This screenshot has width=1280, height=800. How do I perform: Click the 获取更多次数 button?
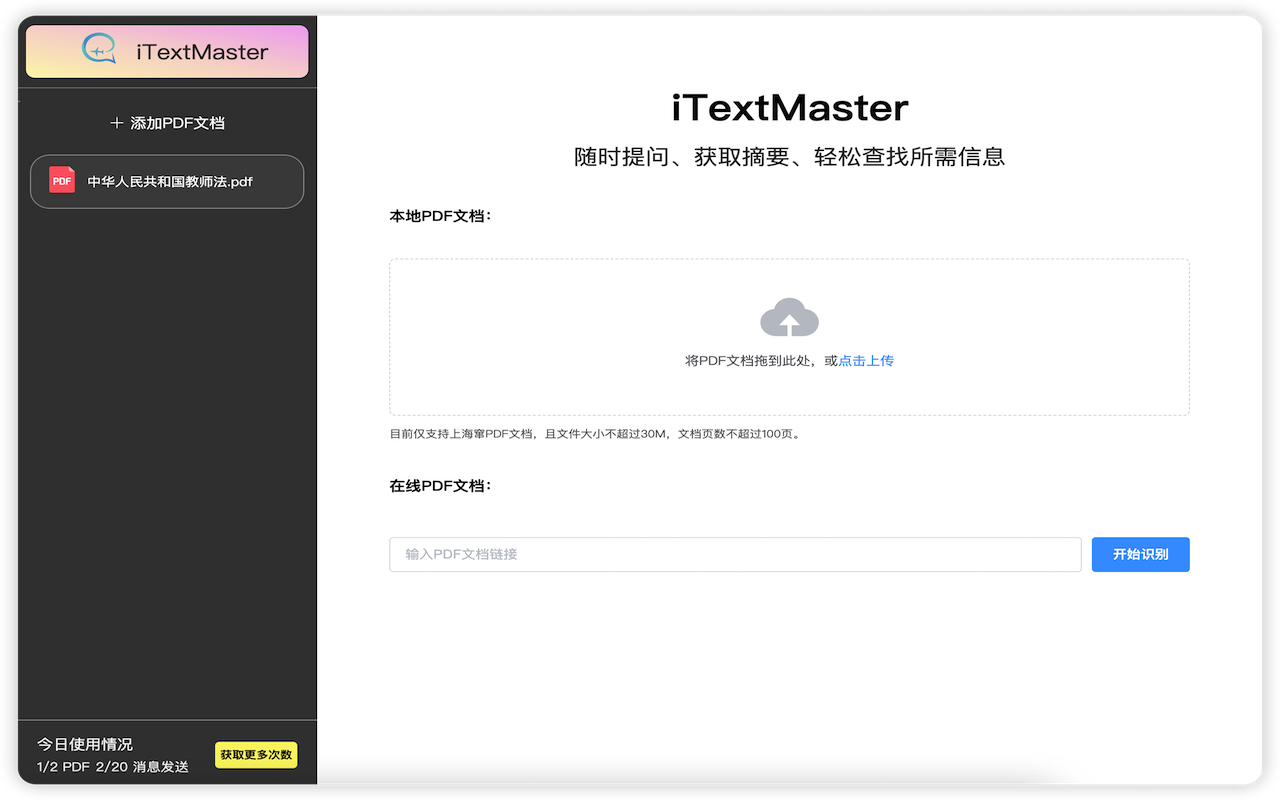click(256, 755)
